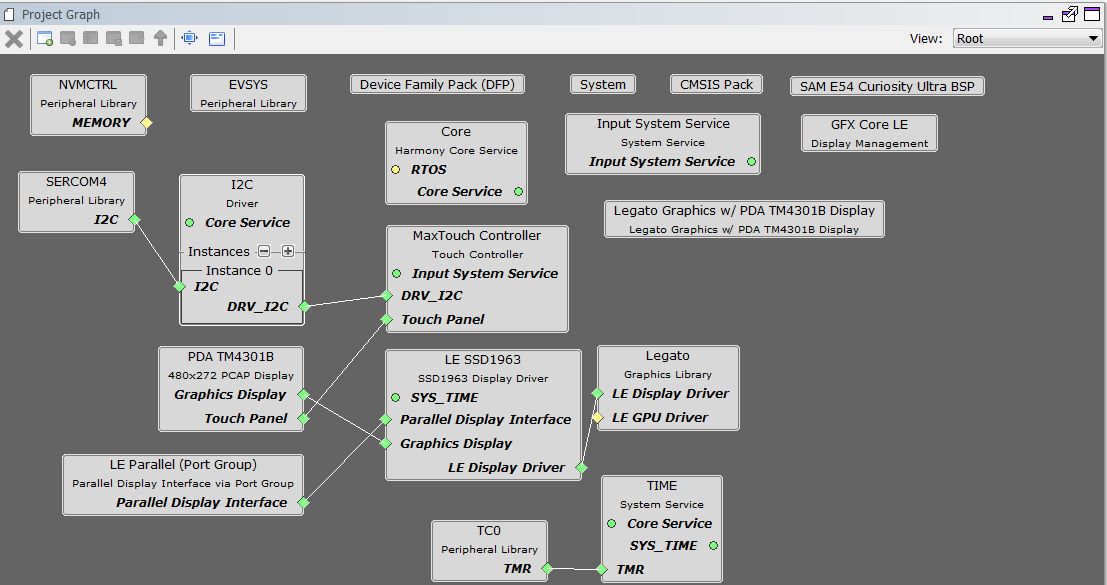Select the Legato Graphics Library node title

point(668,356)
